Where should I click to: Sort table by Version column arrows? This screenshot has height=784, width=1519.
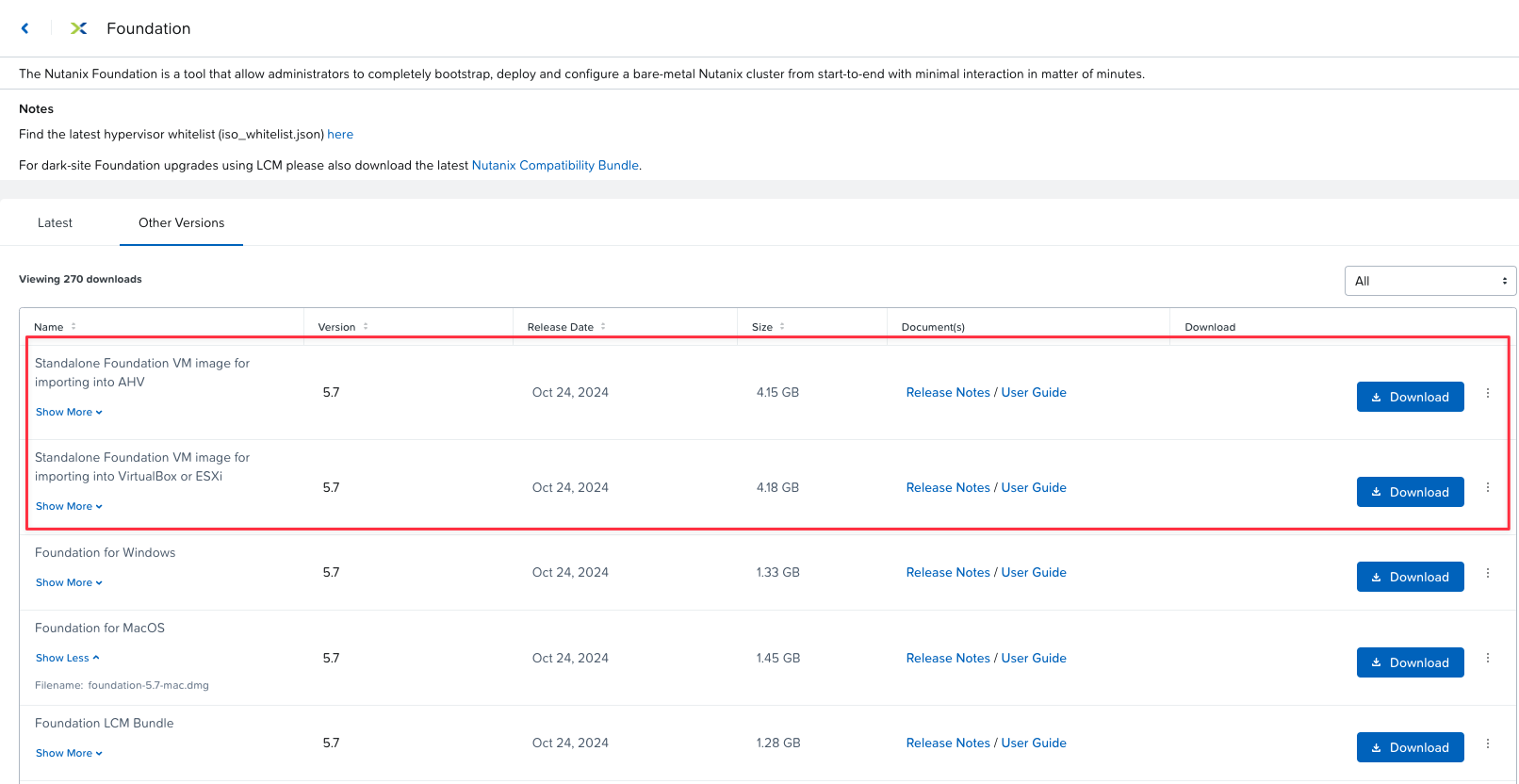[366, 327]
